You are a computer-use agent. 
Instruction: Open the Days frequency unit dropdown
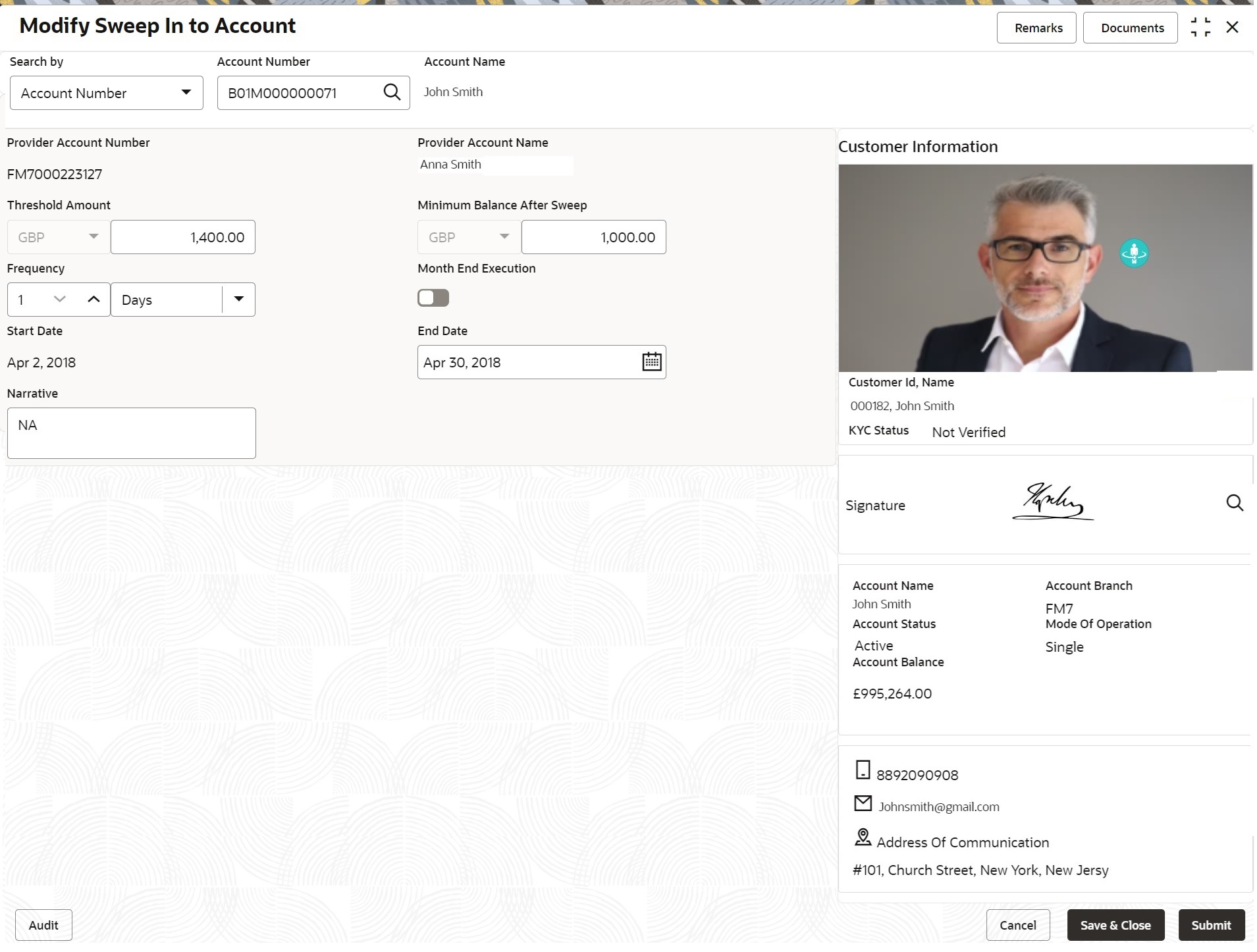pos(182,300)
